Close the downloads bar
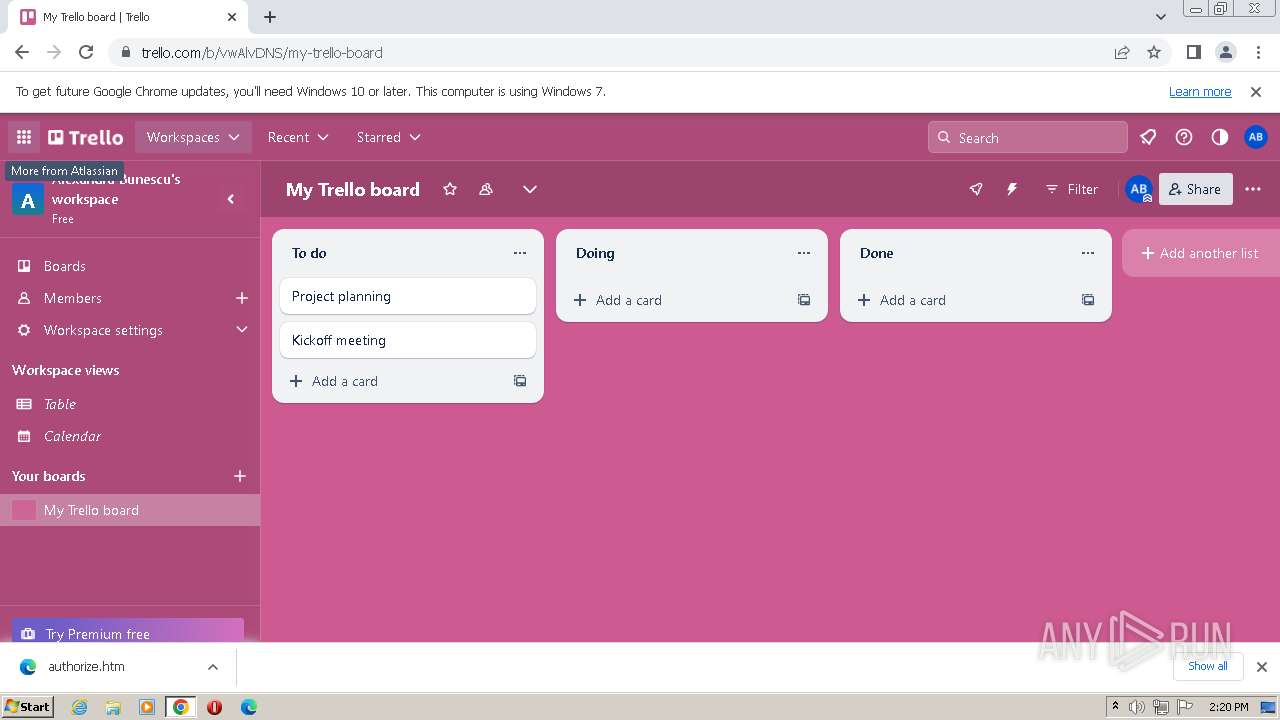Viewport: 1280px width, 720px height. click(x=1262, y=667)
